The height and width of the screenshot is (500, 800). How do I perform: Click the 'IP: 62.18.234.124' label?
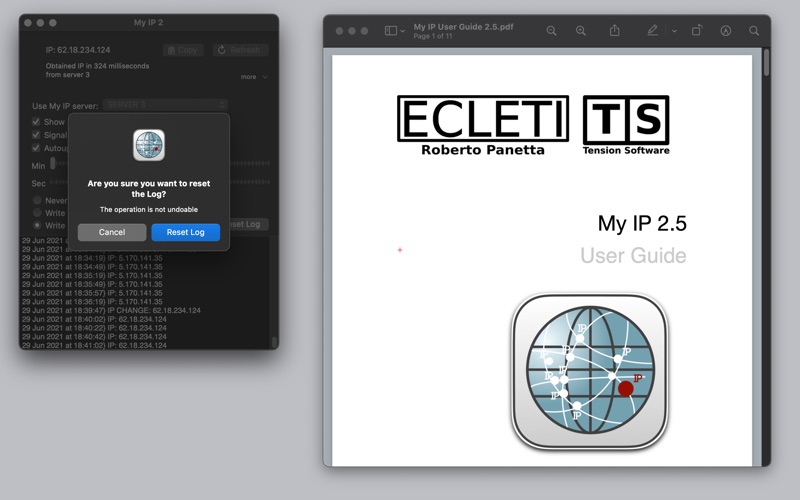tap(78, 50)
